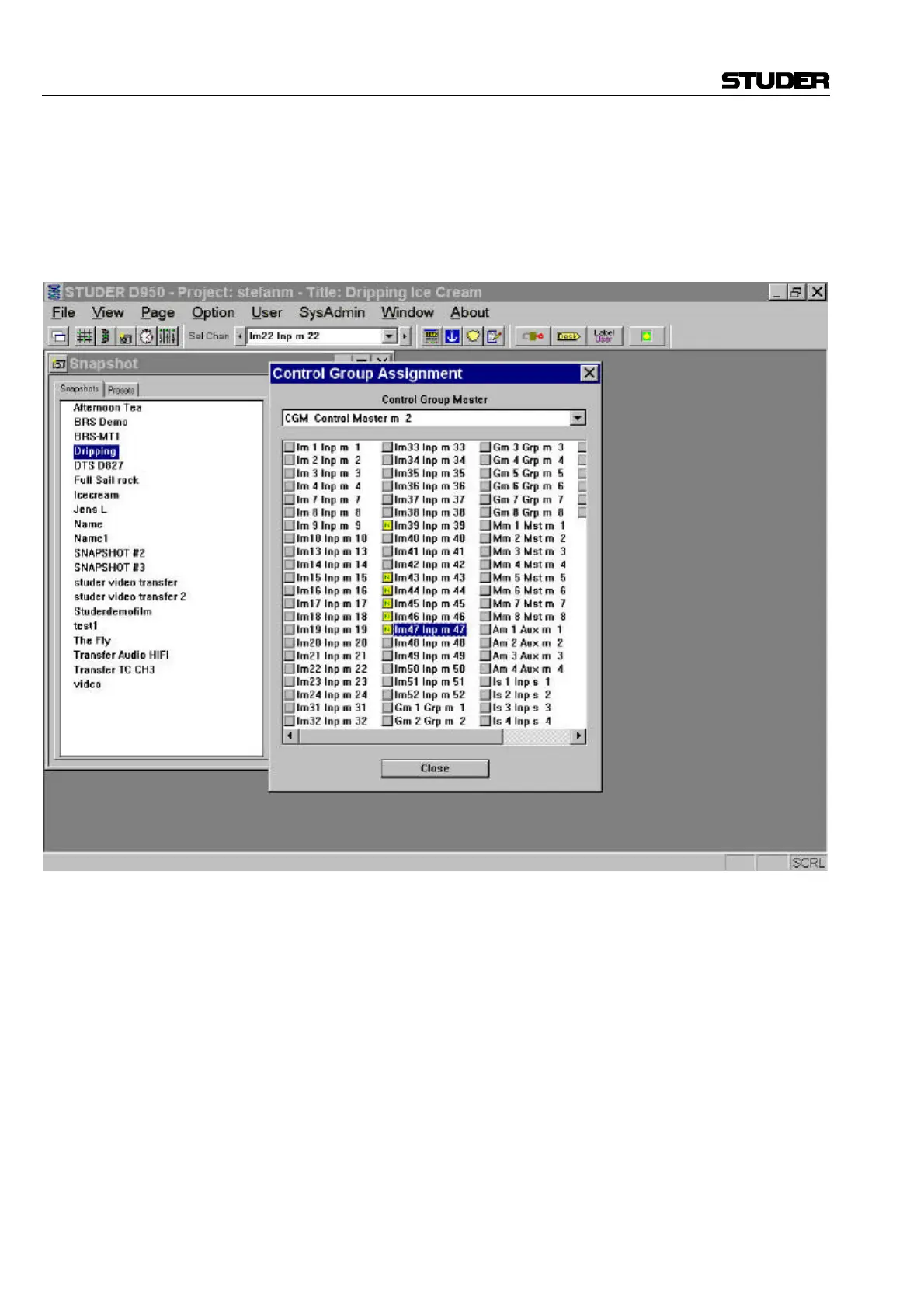Open the User menu
The height and width of the screenshot is (1308, 924).
(266, 312)
